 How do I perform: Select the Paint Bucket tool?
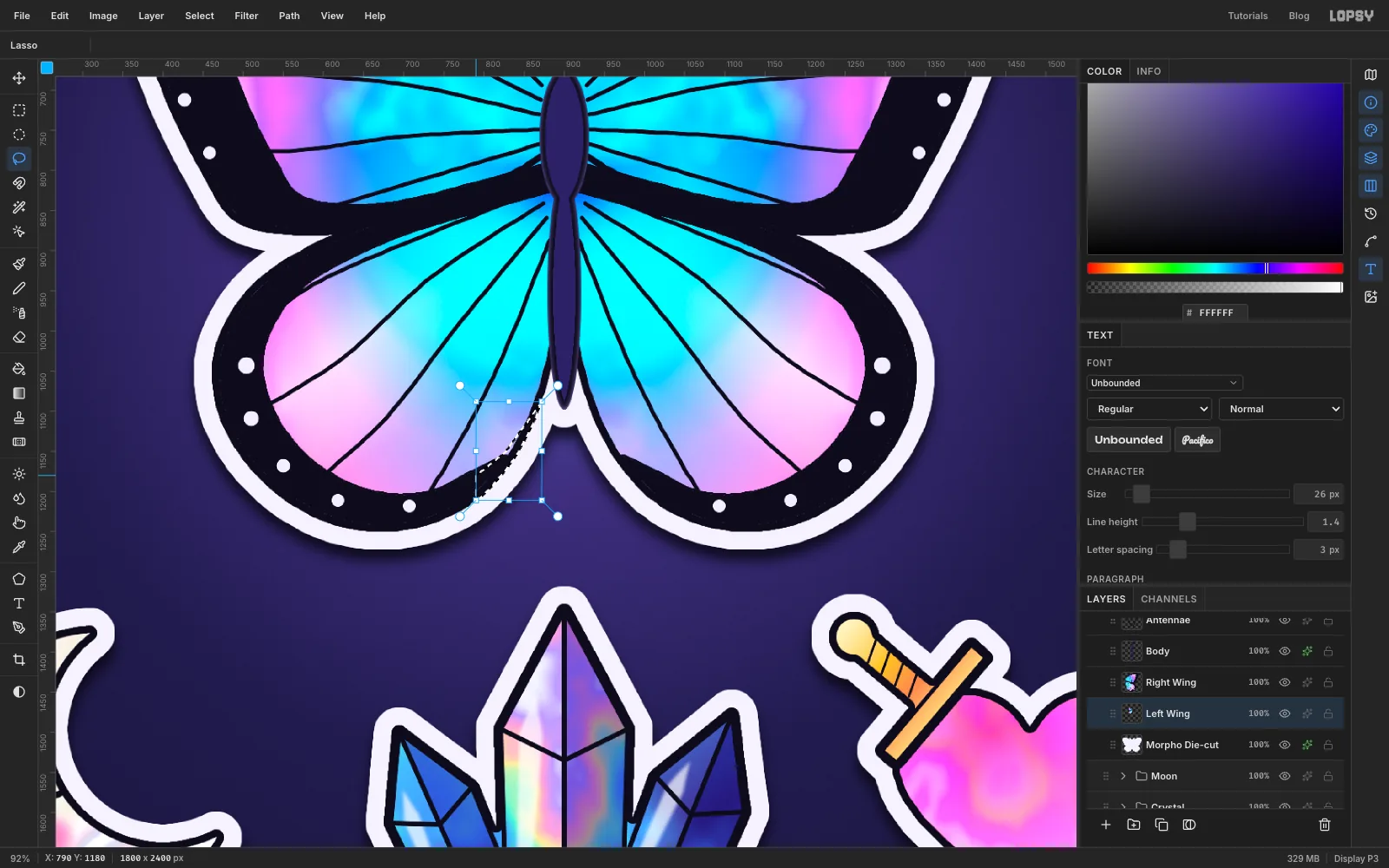click(19, 369)
